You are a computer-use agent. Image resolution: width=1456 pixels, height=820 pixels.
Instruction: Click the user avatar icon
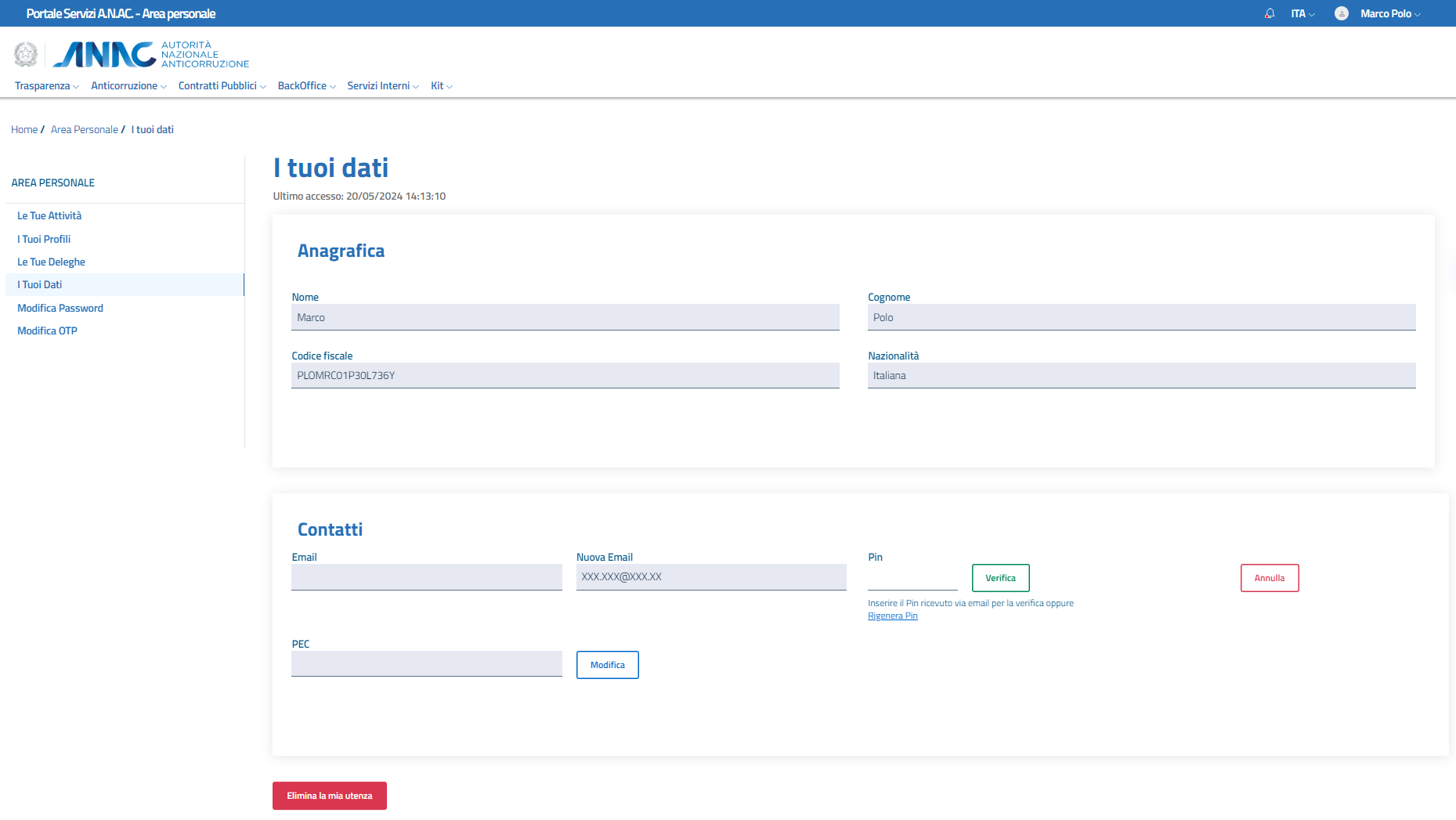click(x=1342, y=13)
